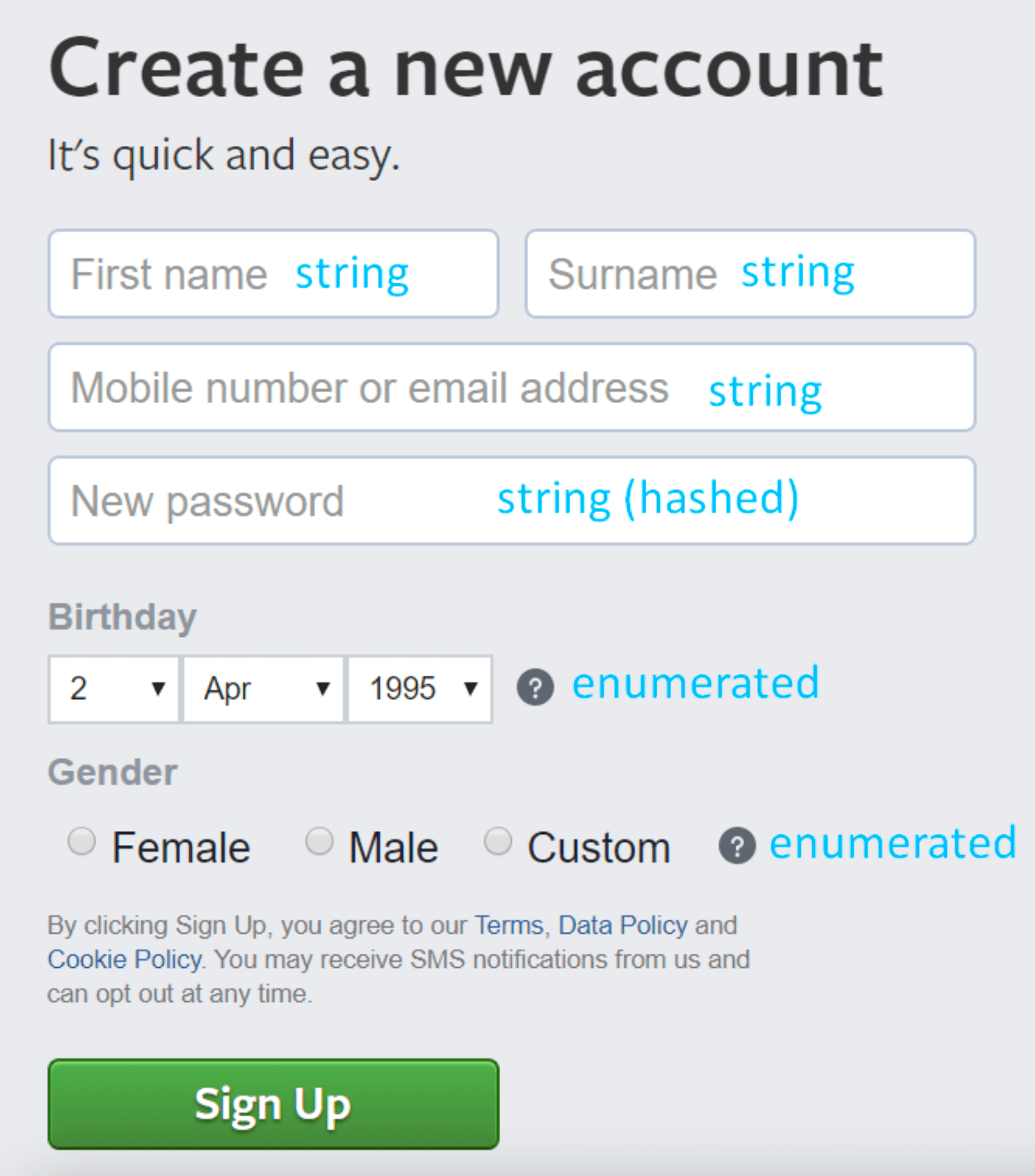Click the arrow on the day selector

pos(158,688)
